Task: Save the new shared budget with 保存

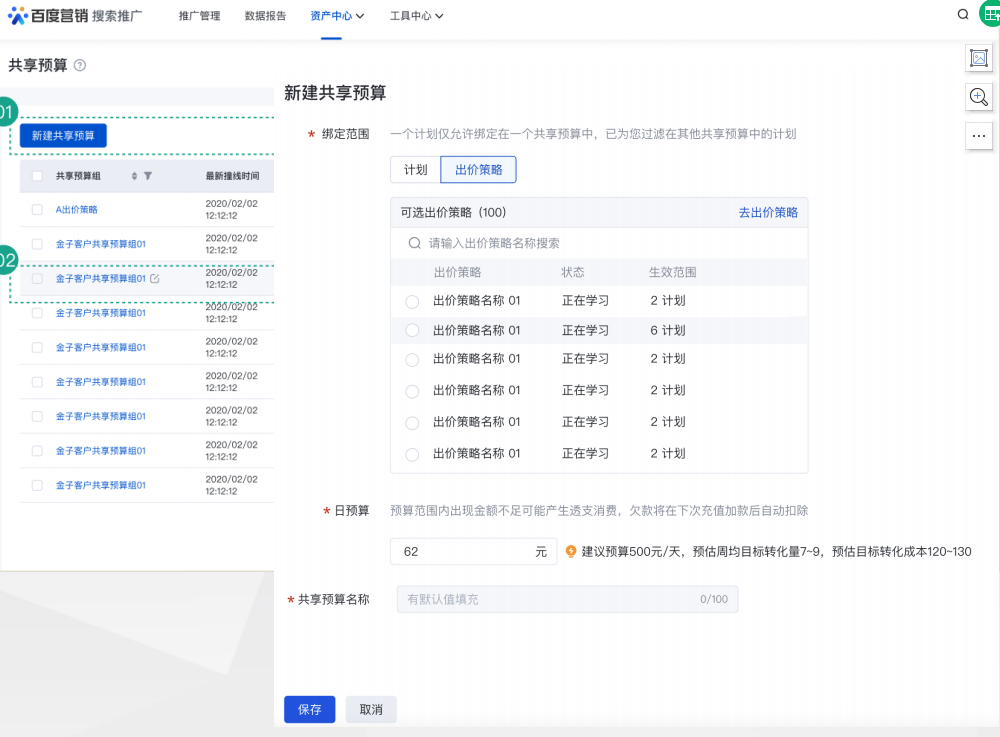Action: point(309,710)
